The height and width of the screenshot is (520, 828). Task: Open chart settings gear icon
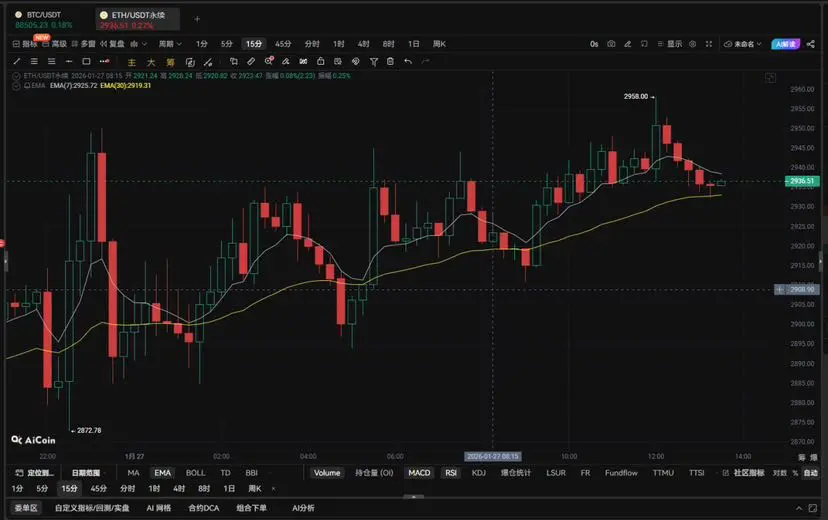click(693, 44)
